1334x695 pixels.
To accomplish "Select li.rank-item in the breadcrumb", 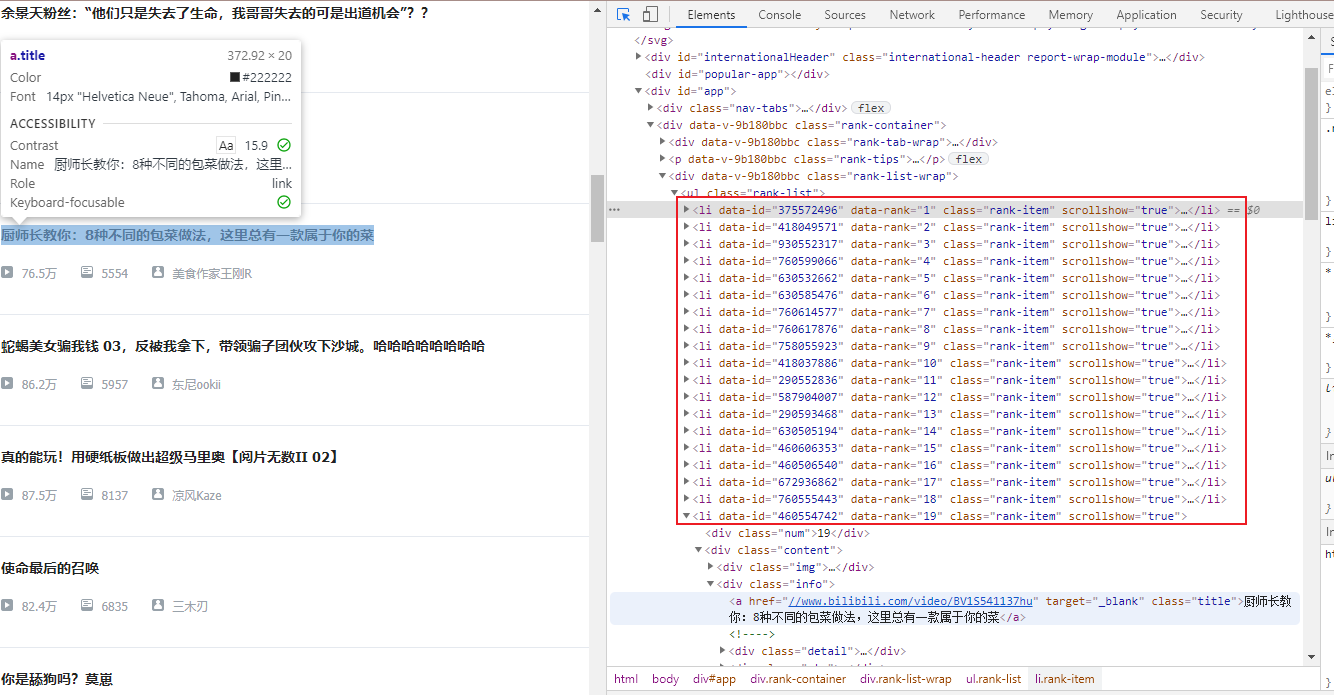I will pos(1065,679).
